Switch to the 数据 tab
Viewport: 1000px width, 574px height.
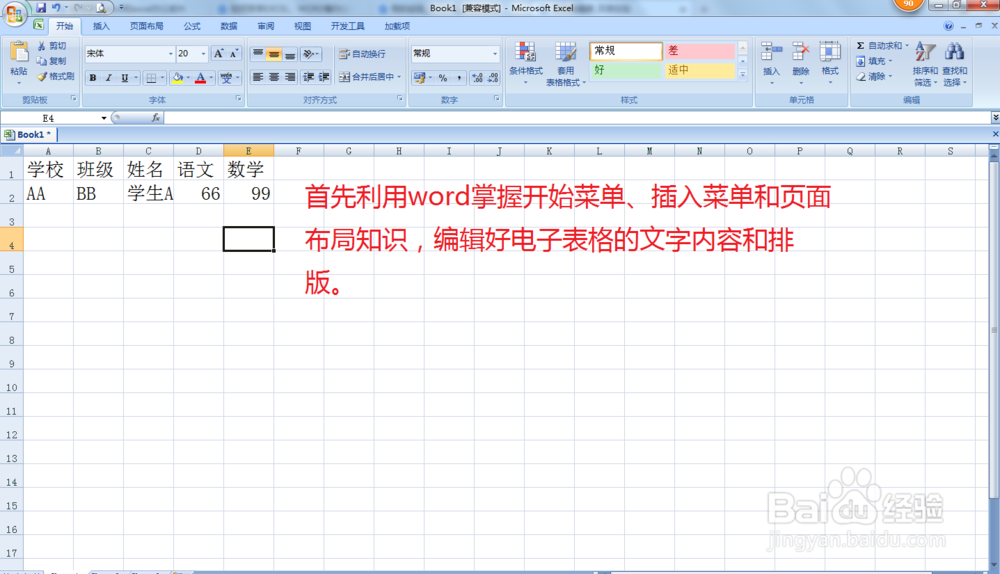tap(228, 26)
